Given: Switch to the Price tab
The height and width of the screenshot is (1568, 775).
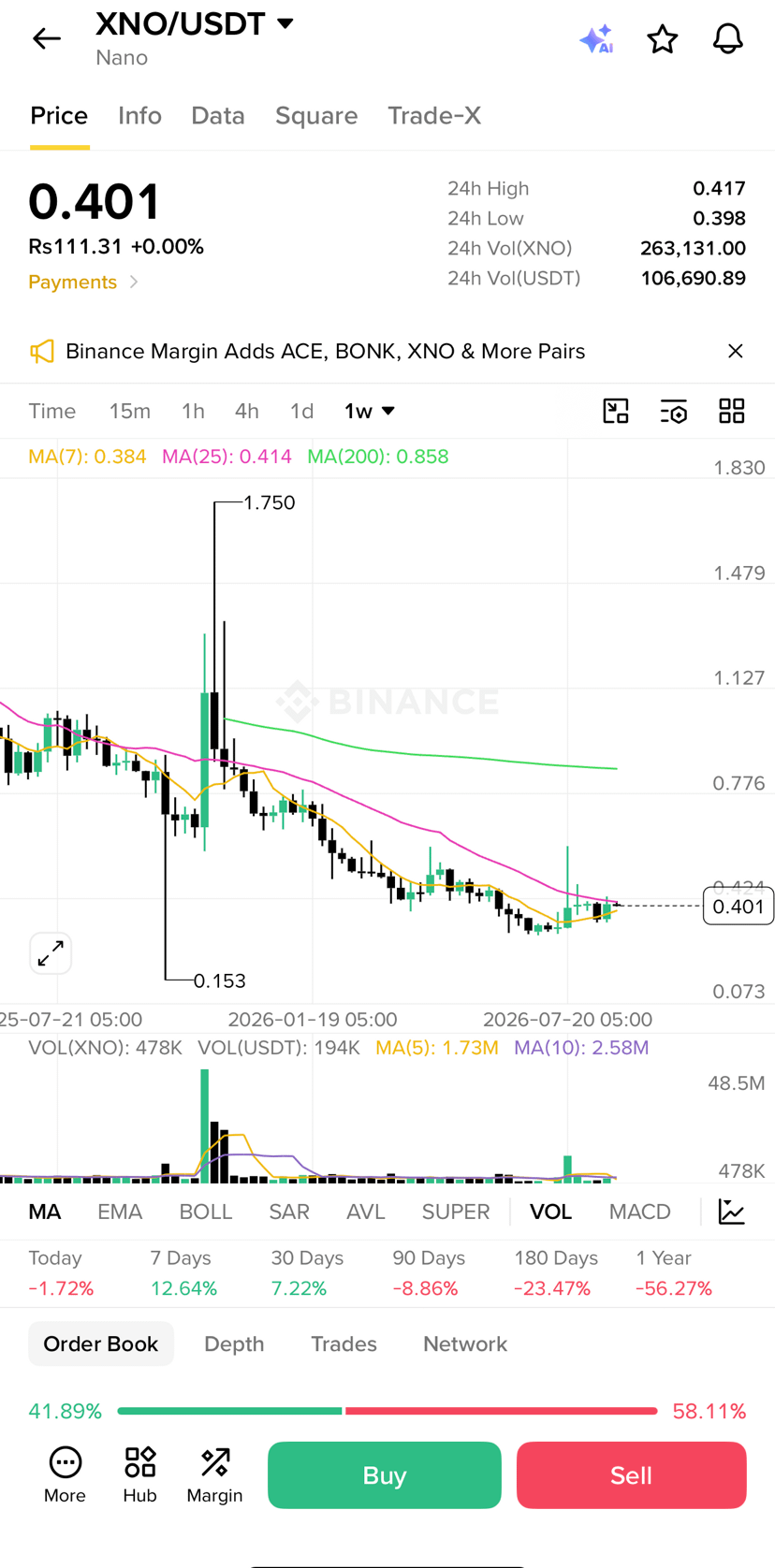Looking at the screenshot, I should 59,116.
